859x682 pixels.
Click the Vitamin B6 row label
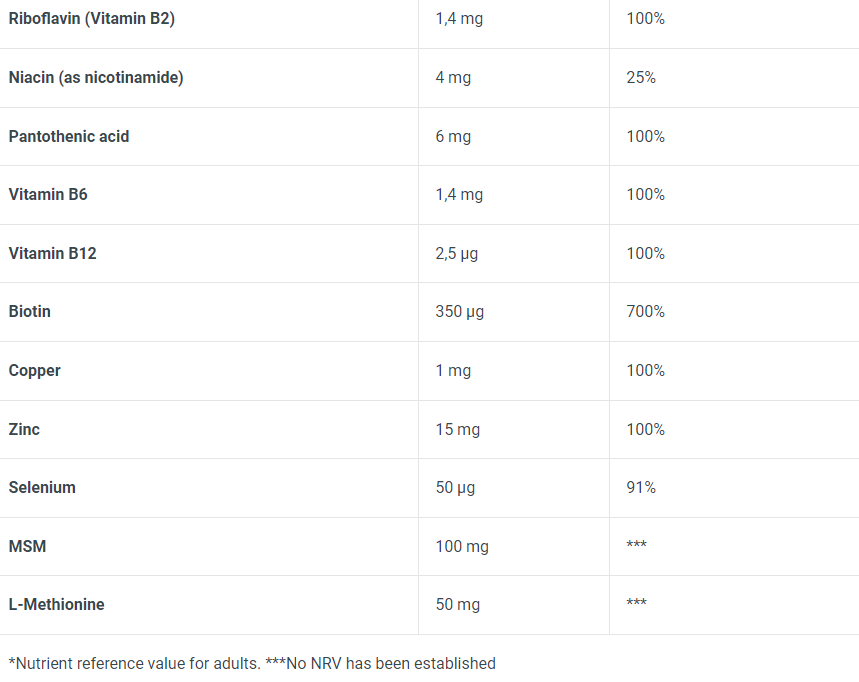tap(48, 194)
